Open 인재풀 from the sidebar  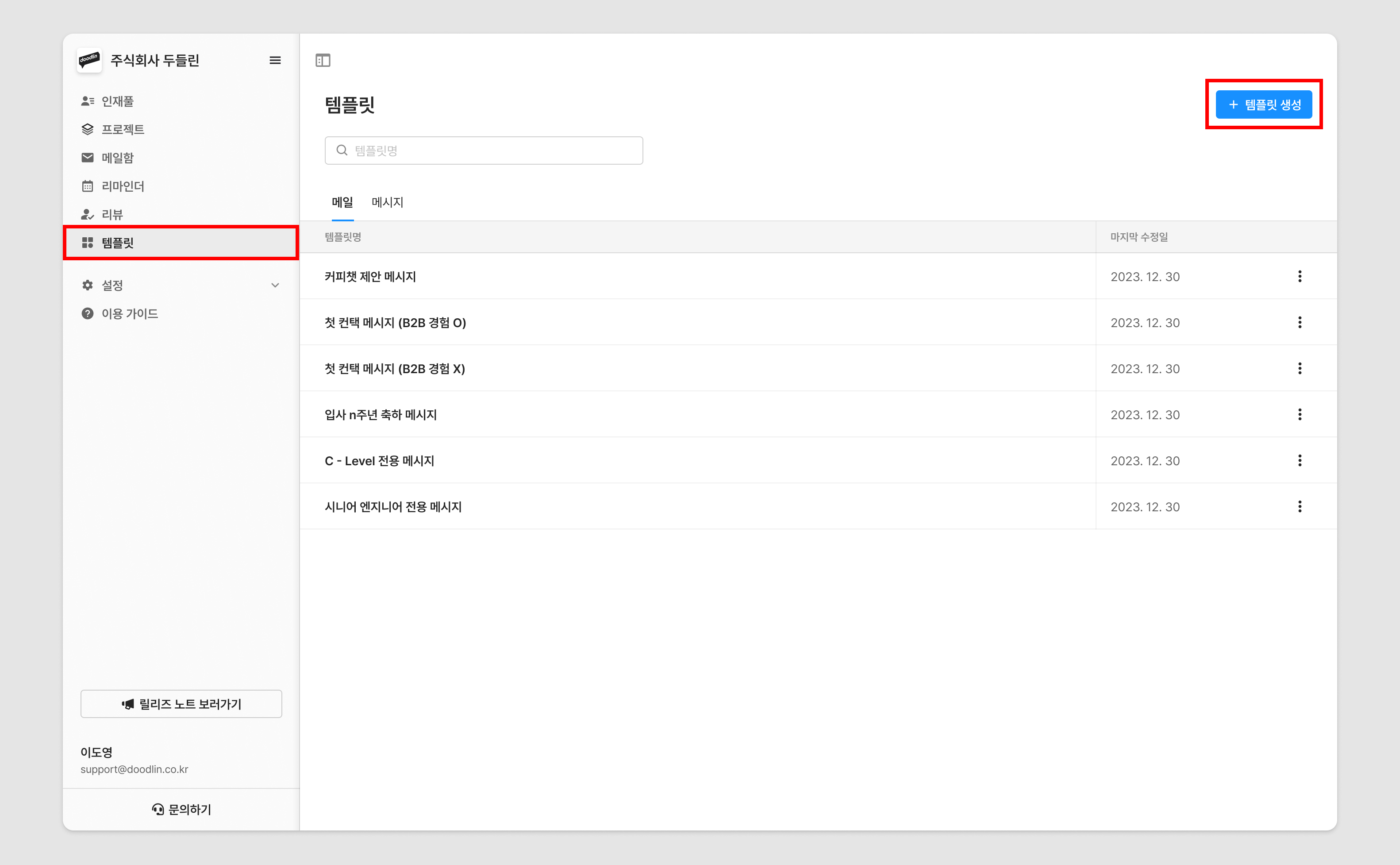(x=117, y=101)
